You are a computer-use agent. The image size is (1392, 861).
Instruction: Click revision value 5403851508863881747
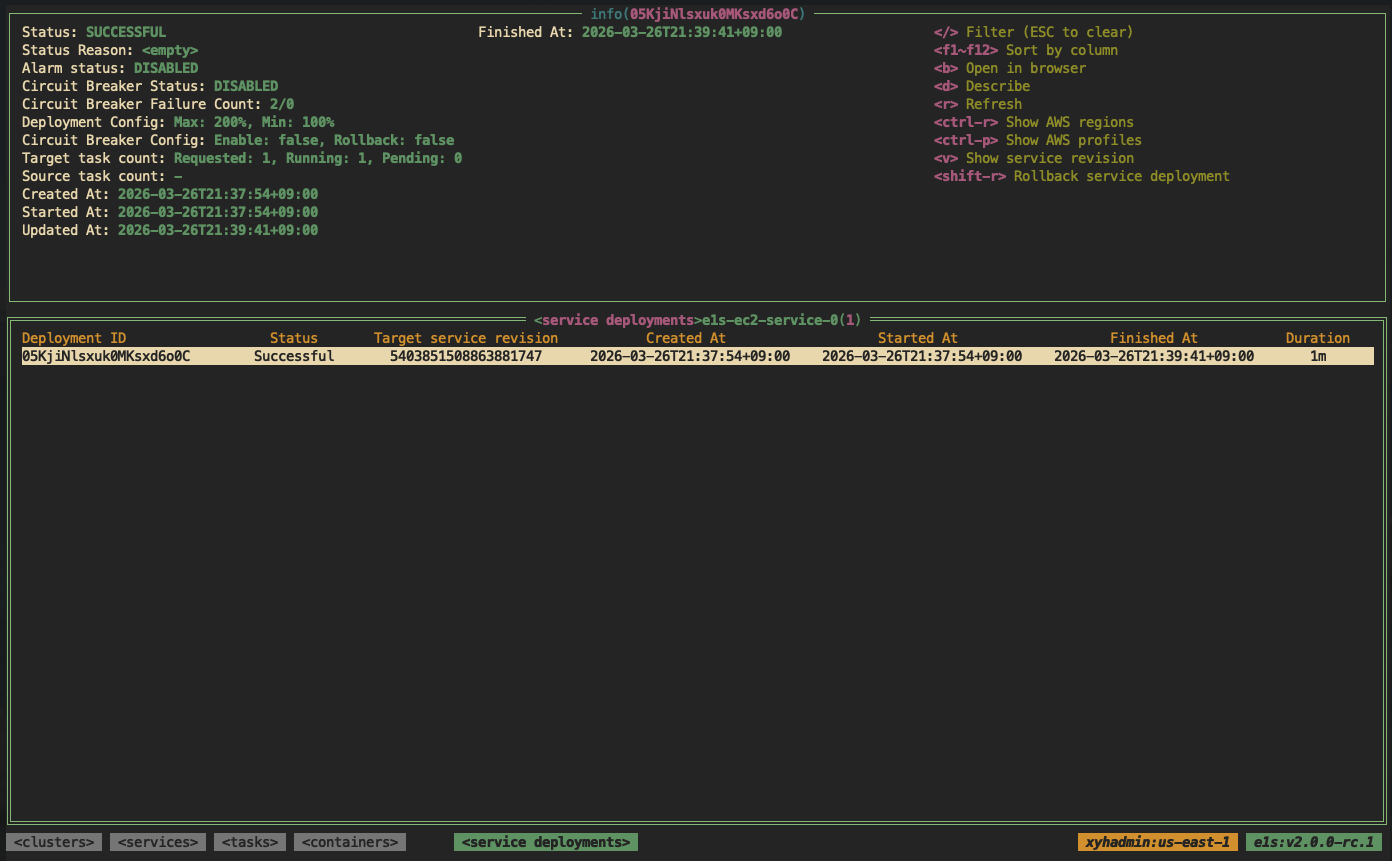(466, 356)
